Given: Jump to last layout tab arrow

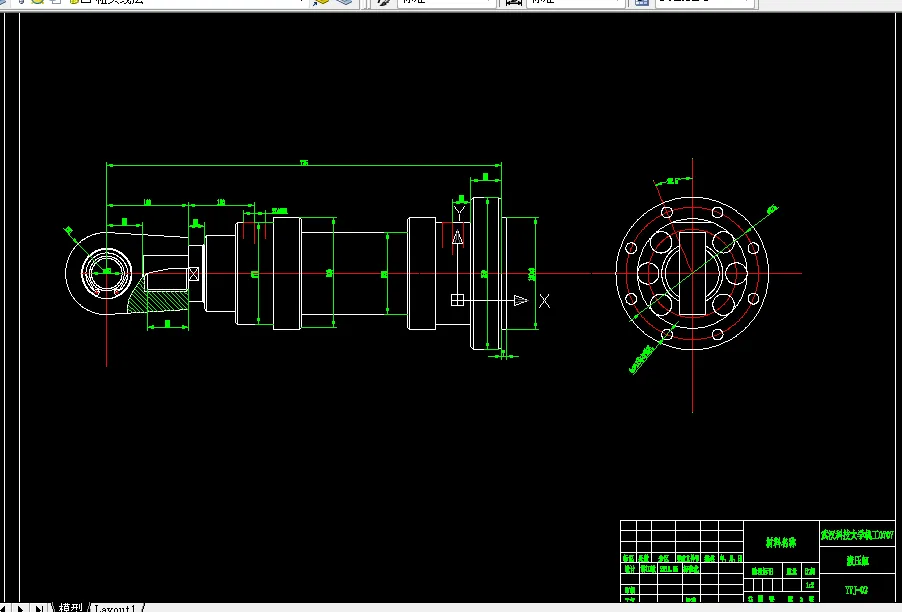Looking at the screenshot, I should 39,608.
